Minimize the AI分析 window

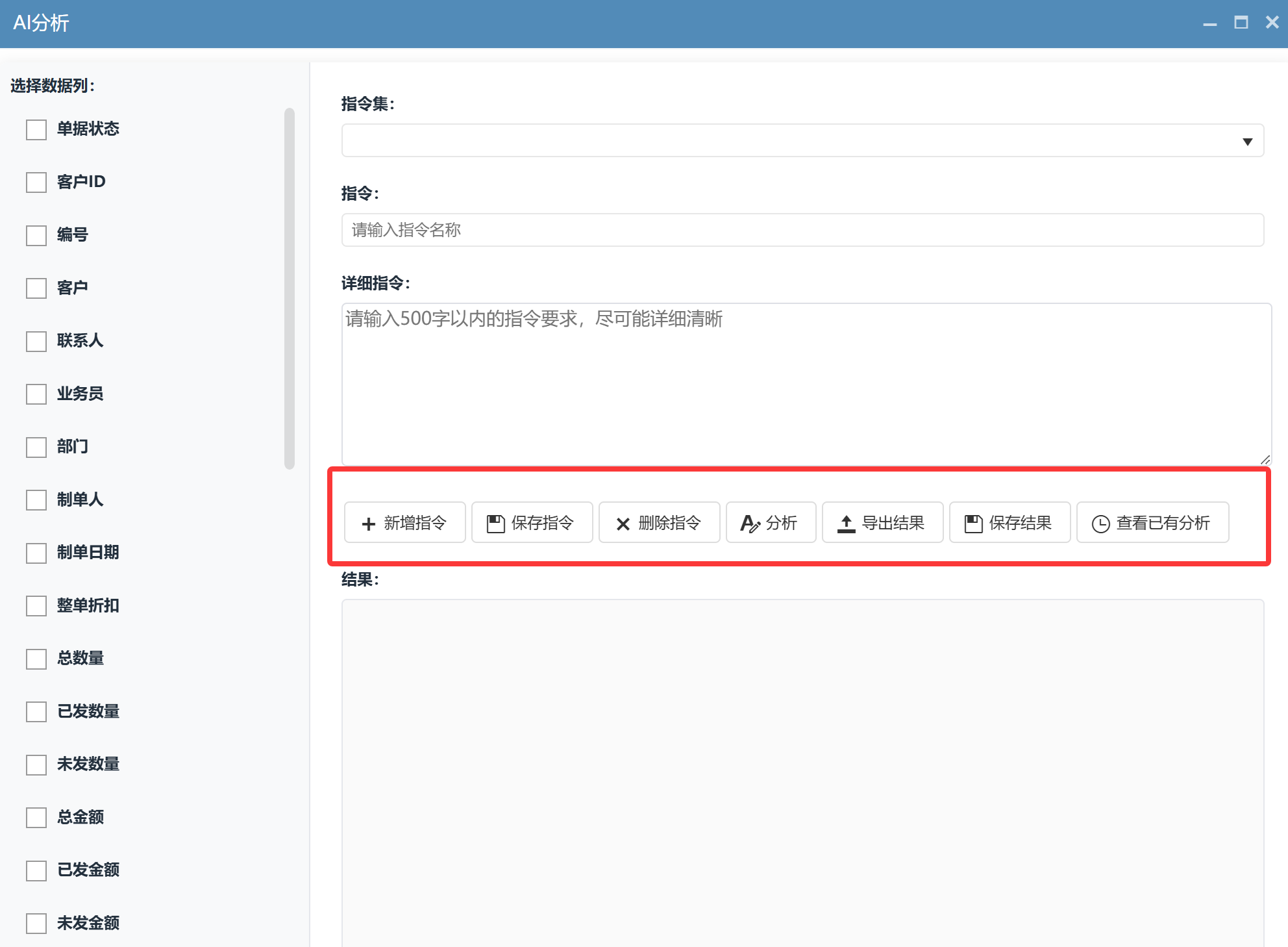click(x=1209, y=23)
